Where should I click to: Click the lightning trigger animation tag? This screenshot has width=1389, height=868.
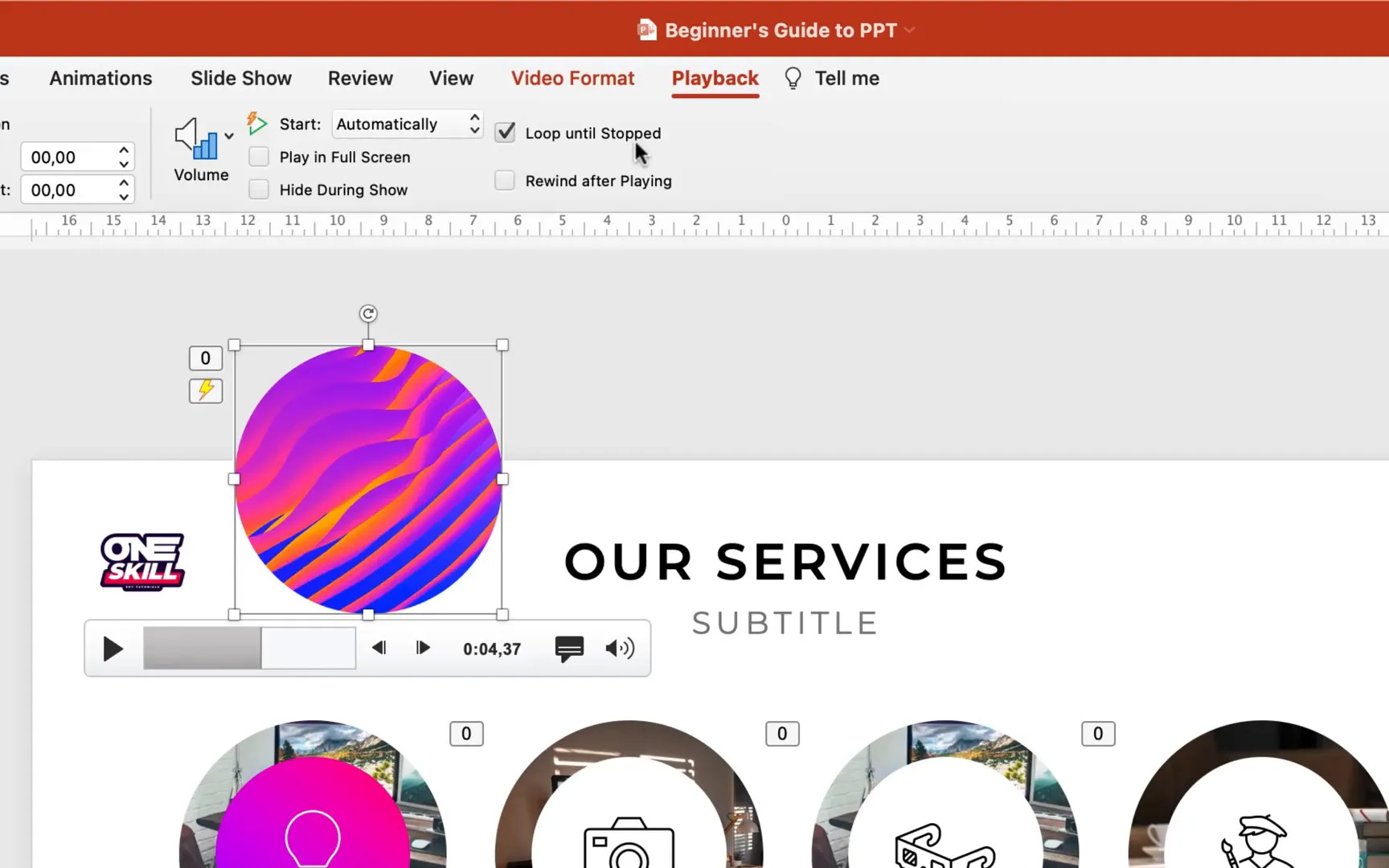pyautogui.click(x=206, y=391)
